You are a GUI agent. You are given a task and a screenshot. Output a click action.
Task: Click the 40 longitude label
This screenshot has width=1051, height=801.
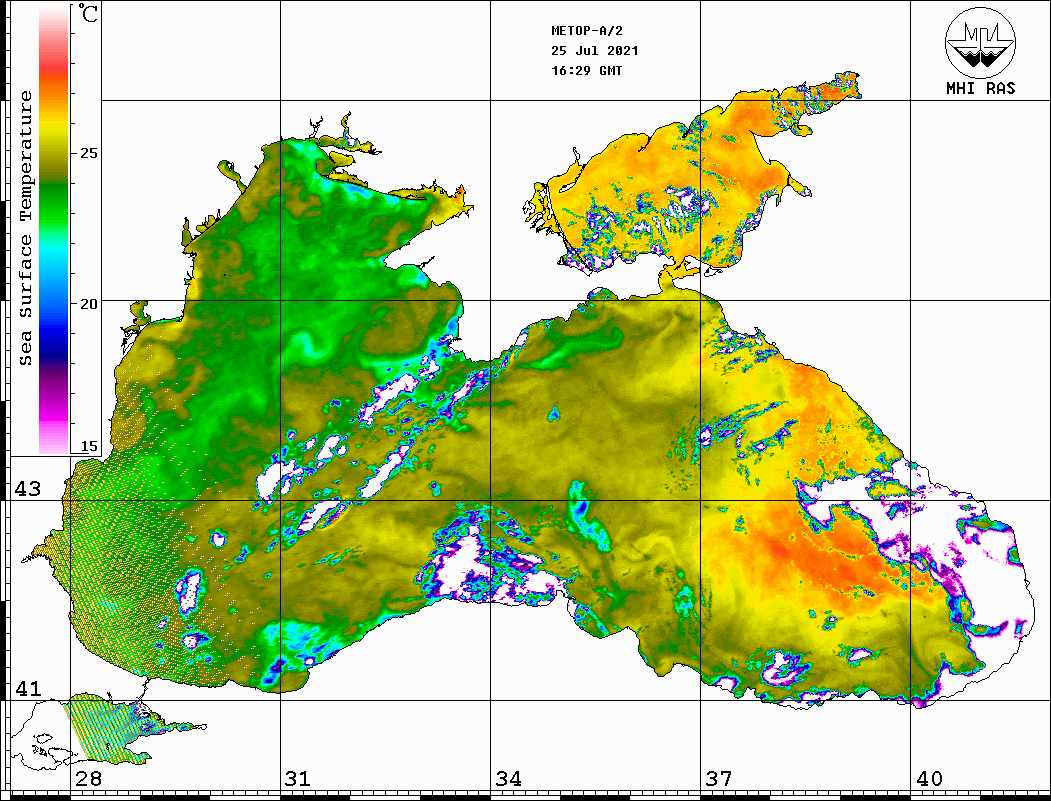pos(928,779)
